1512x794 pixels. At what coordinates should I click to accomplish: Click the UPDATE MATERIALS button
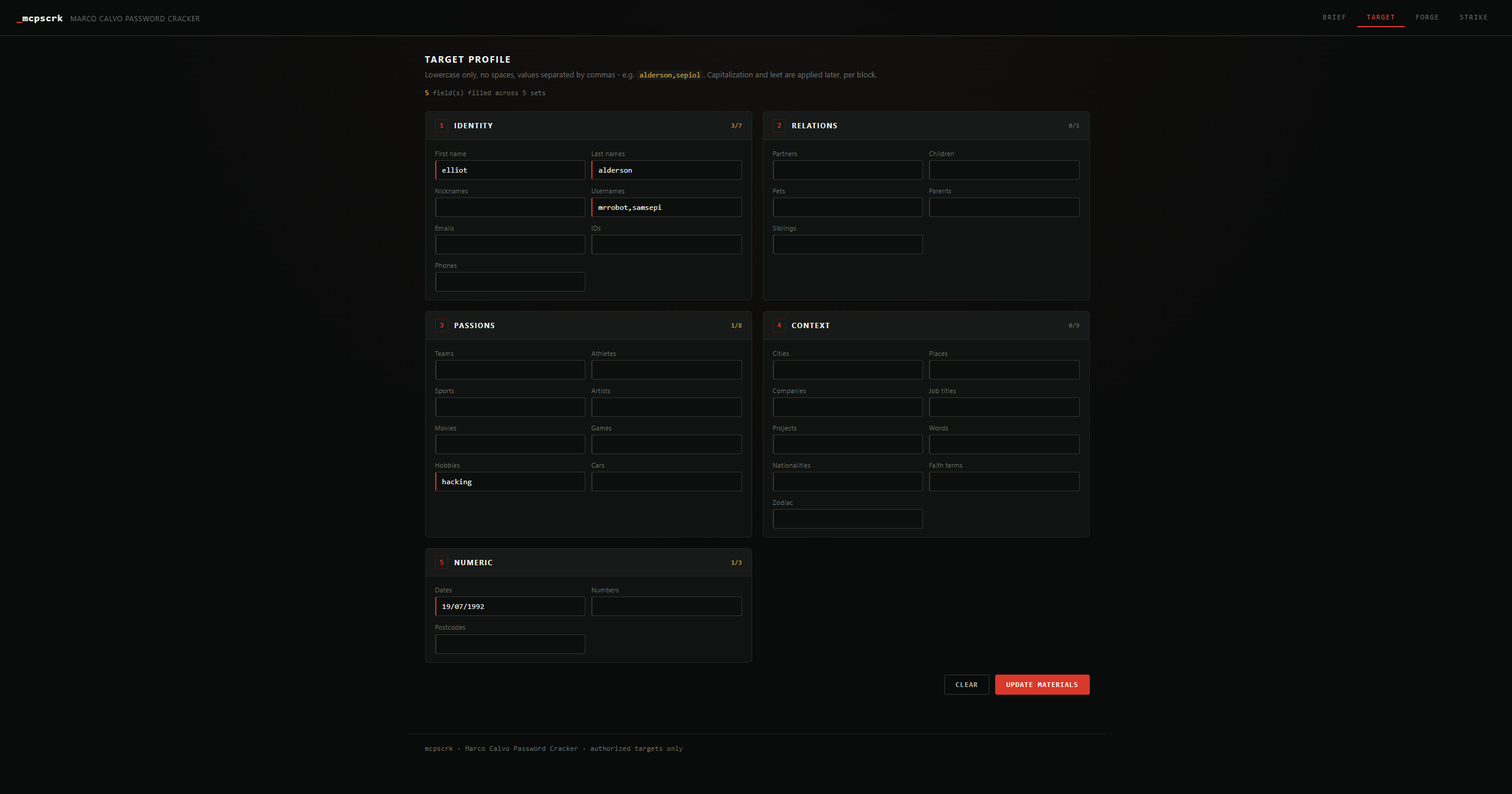(x=1042, y=685)
